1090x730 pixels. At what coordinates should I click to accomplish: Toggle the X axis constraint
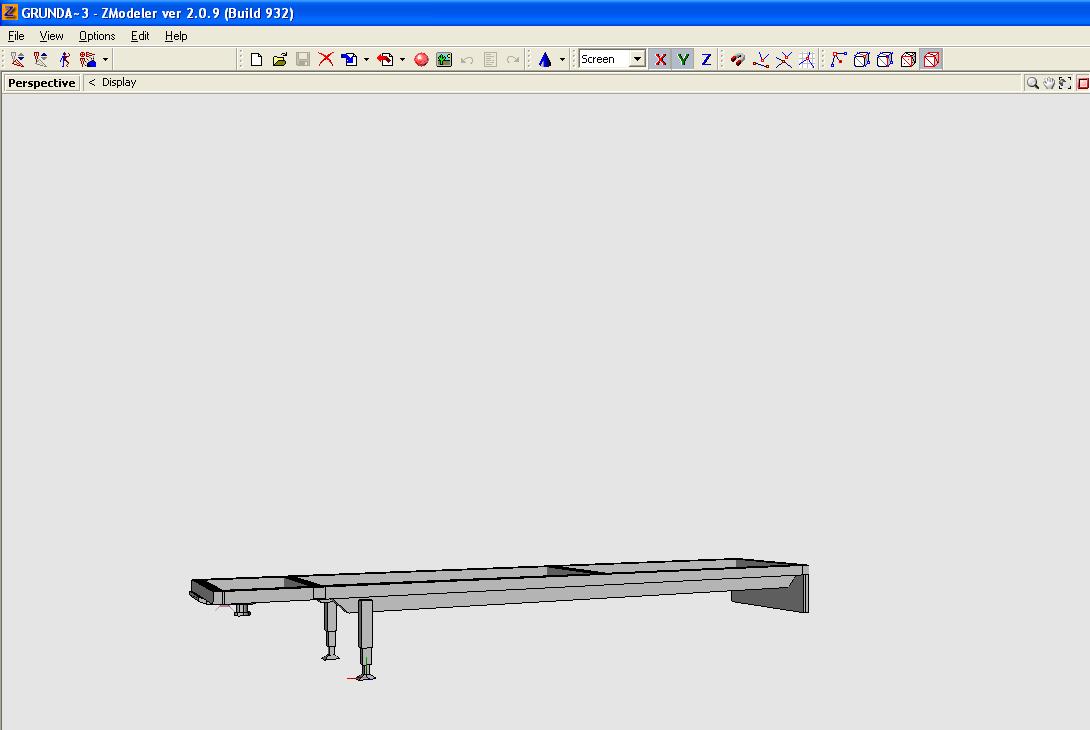[660, 60]
